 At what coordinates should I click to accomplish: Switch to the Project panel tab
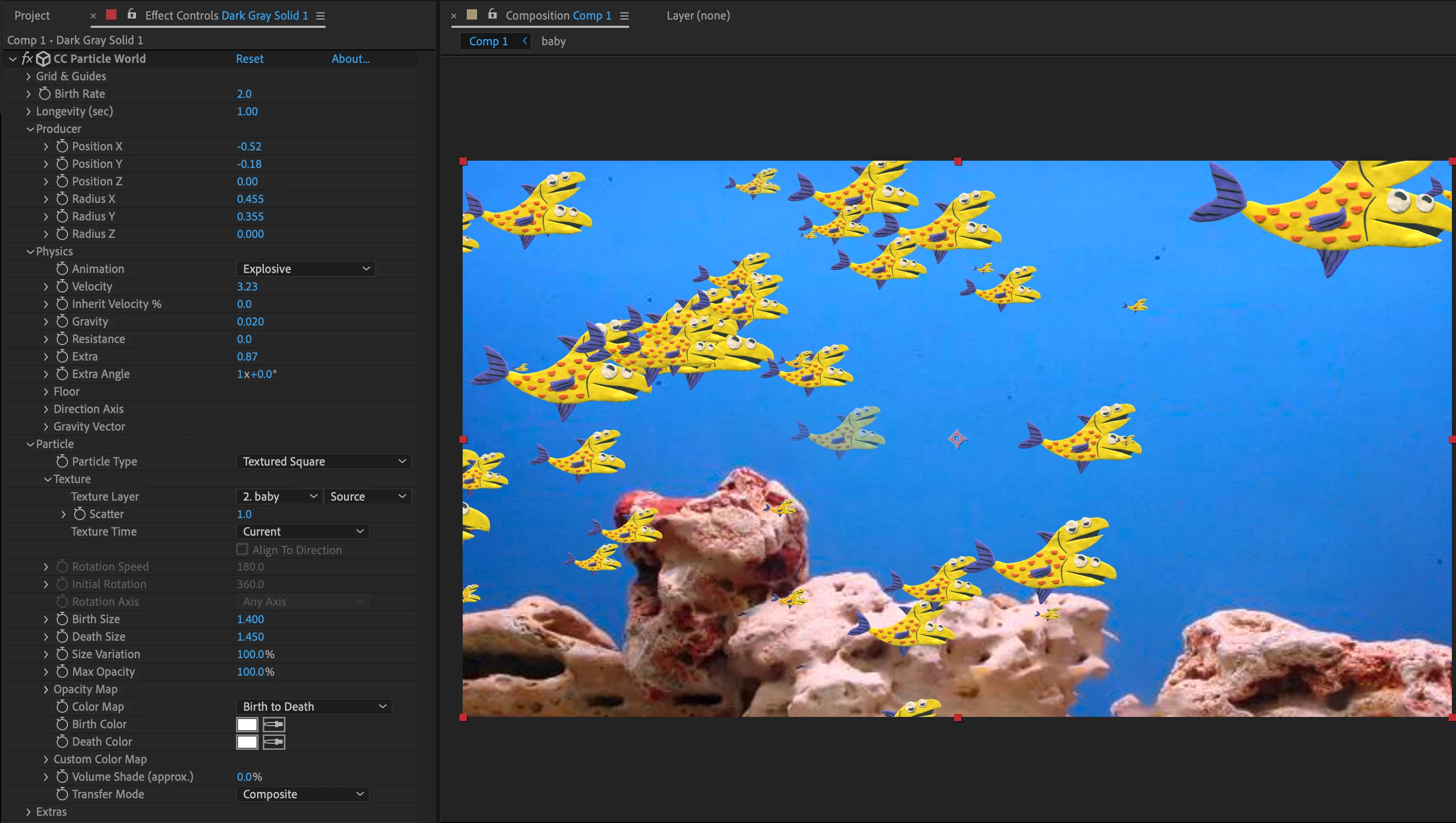pyautogui.click(x=31, y=16)
